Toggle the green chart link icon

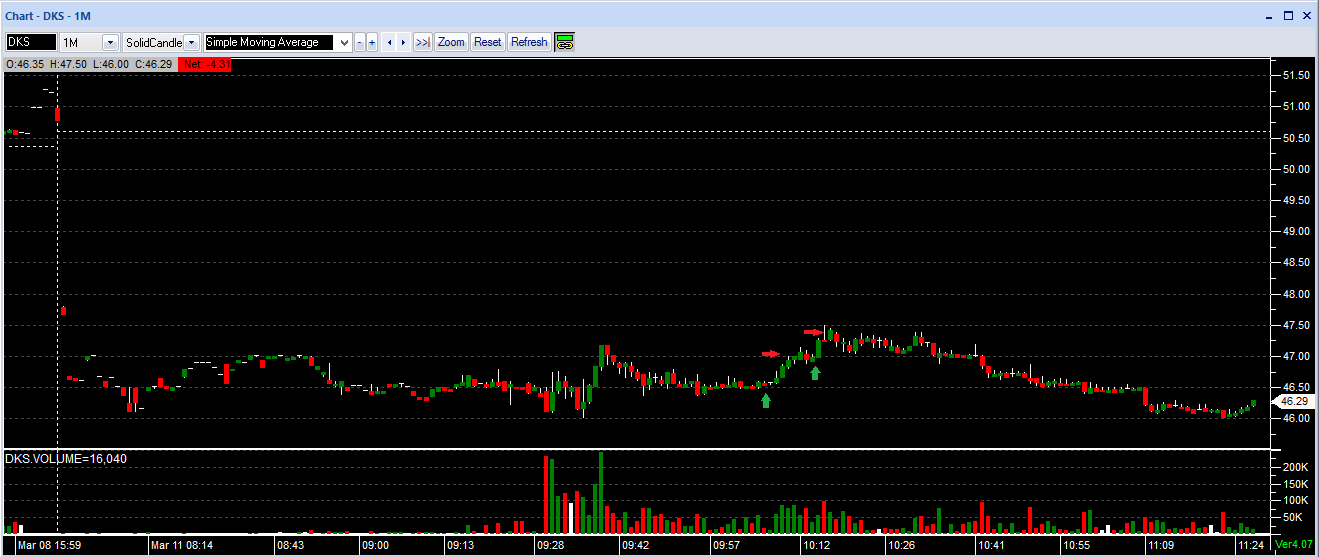pyautogui.click(x=564, y=42)
